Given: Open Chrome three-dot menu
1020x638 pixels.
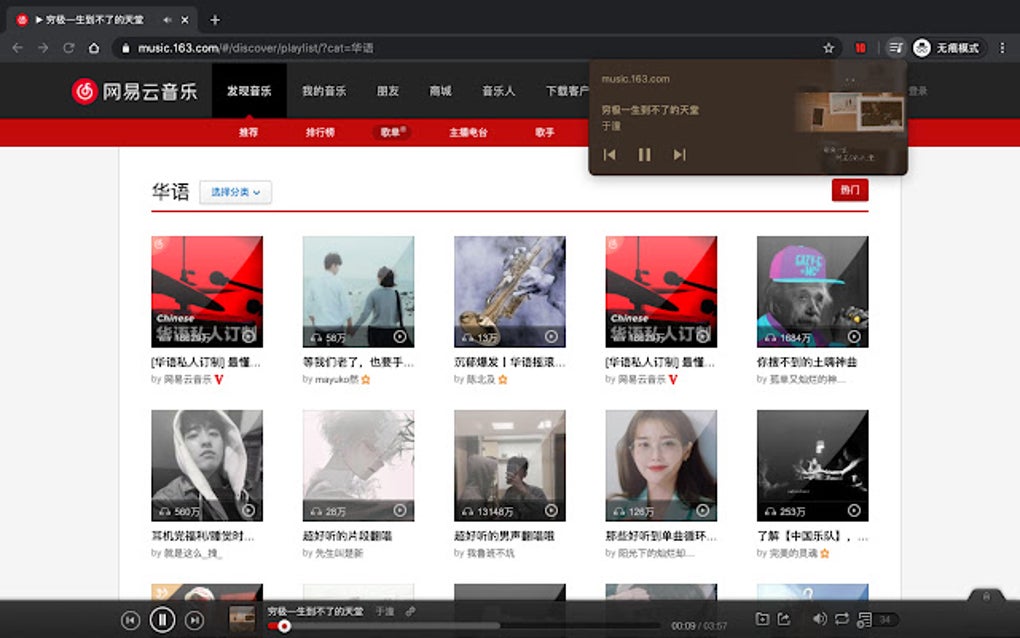Looking at the screenshot, I should 1002,47.
